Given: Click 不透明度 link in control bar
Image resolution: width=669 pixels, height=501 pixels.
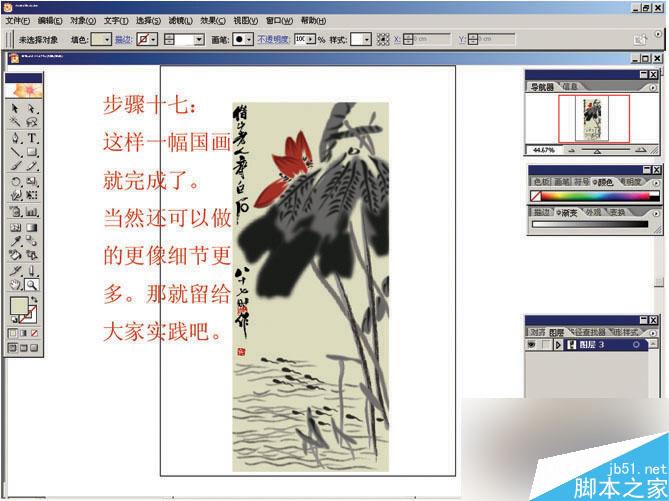Looking at the screenshot, I should click(273, 40).
